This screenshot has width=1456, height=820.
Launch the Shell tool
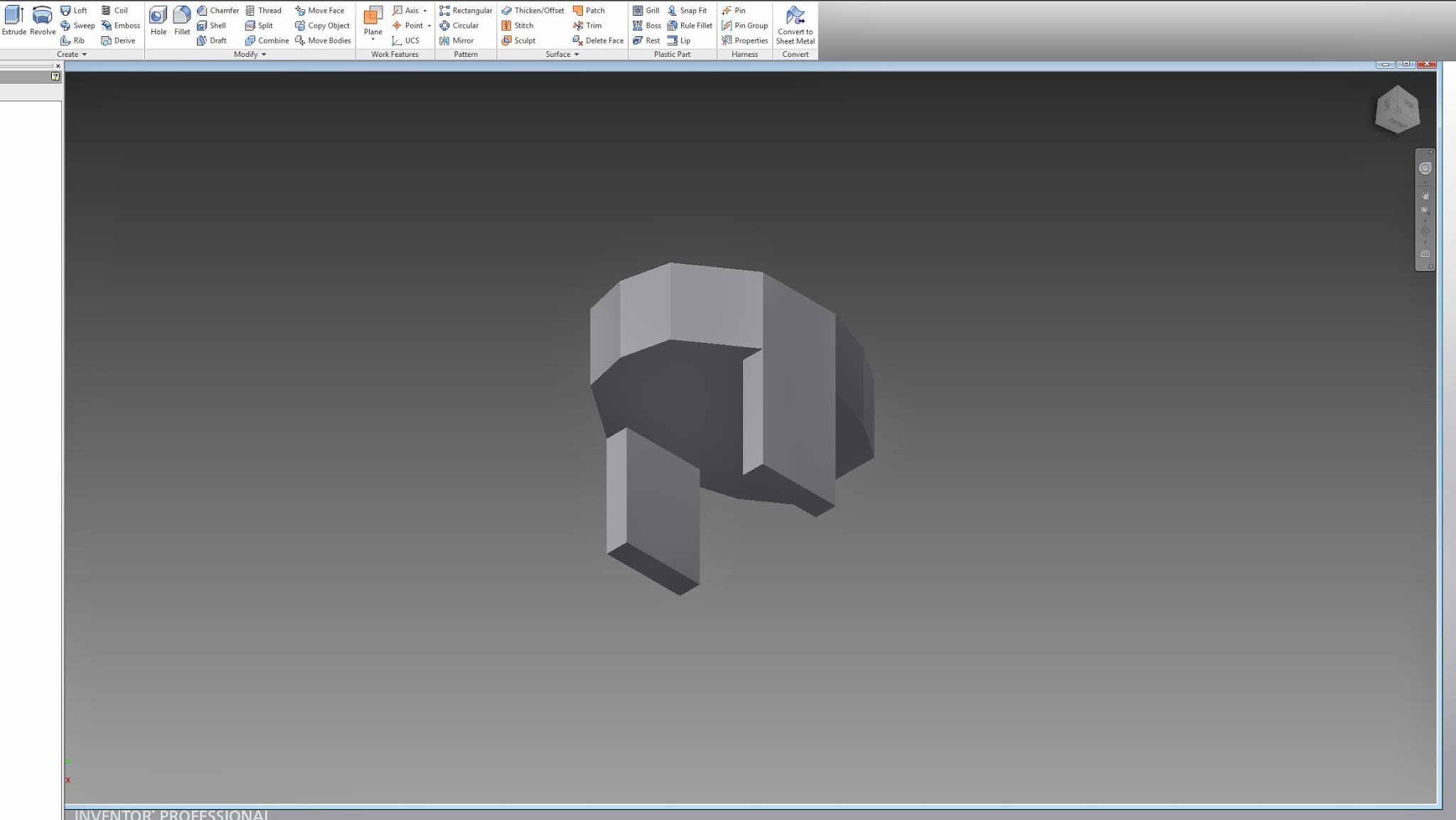click(x=214, y=25)
